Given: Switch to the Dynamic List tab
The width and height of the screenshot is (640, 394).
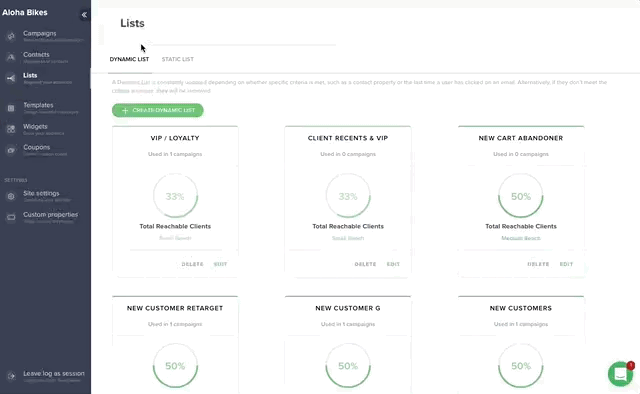Looking at the screenshot, I should coord(129,59).
